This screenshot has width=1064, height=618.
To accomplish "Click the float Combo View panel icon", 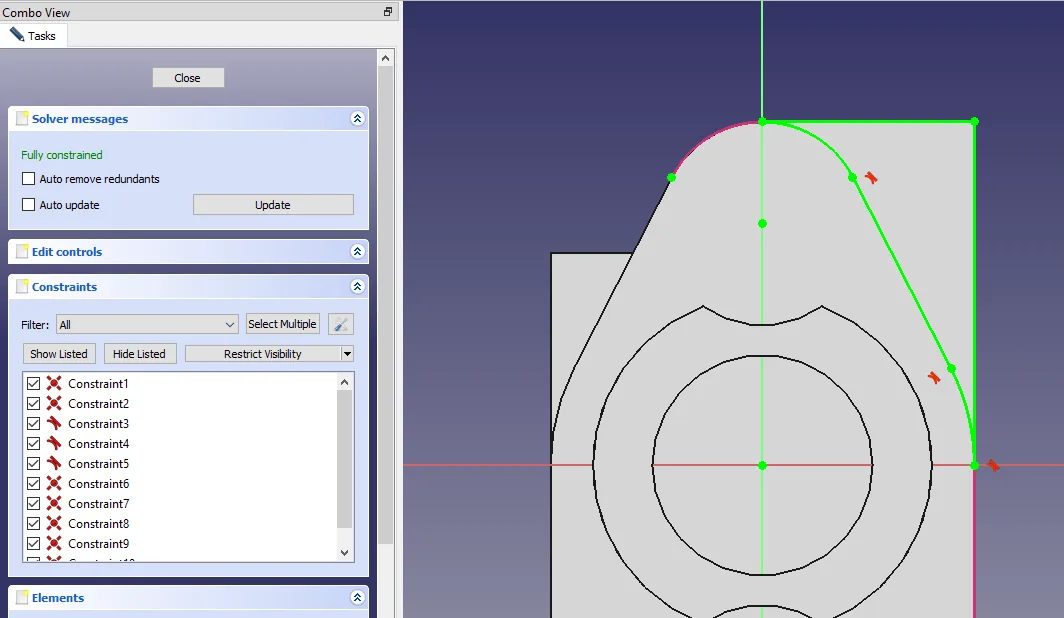I will click(388, 12).
